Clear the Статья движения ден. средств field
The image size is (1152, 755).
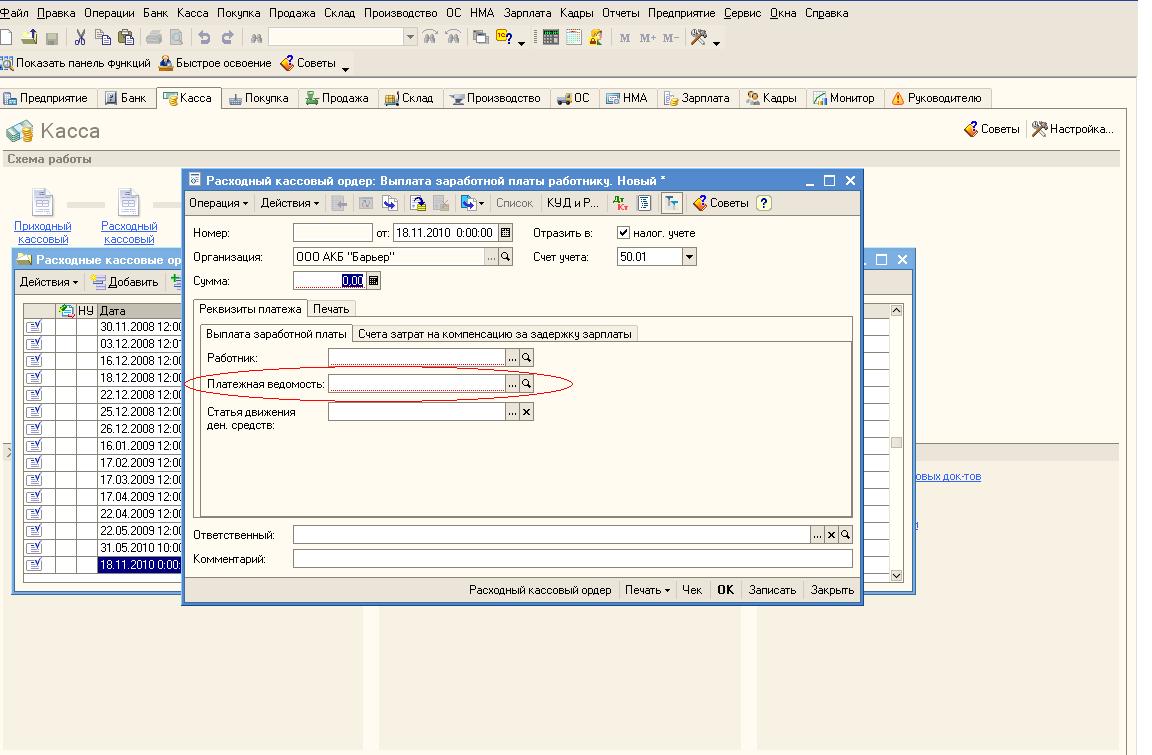[526, 411]
